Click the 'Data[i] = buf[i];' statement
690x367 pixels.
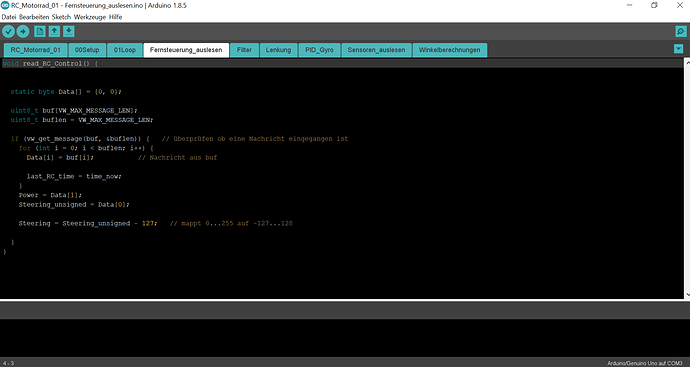click(x=60, y=158)
